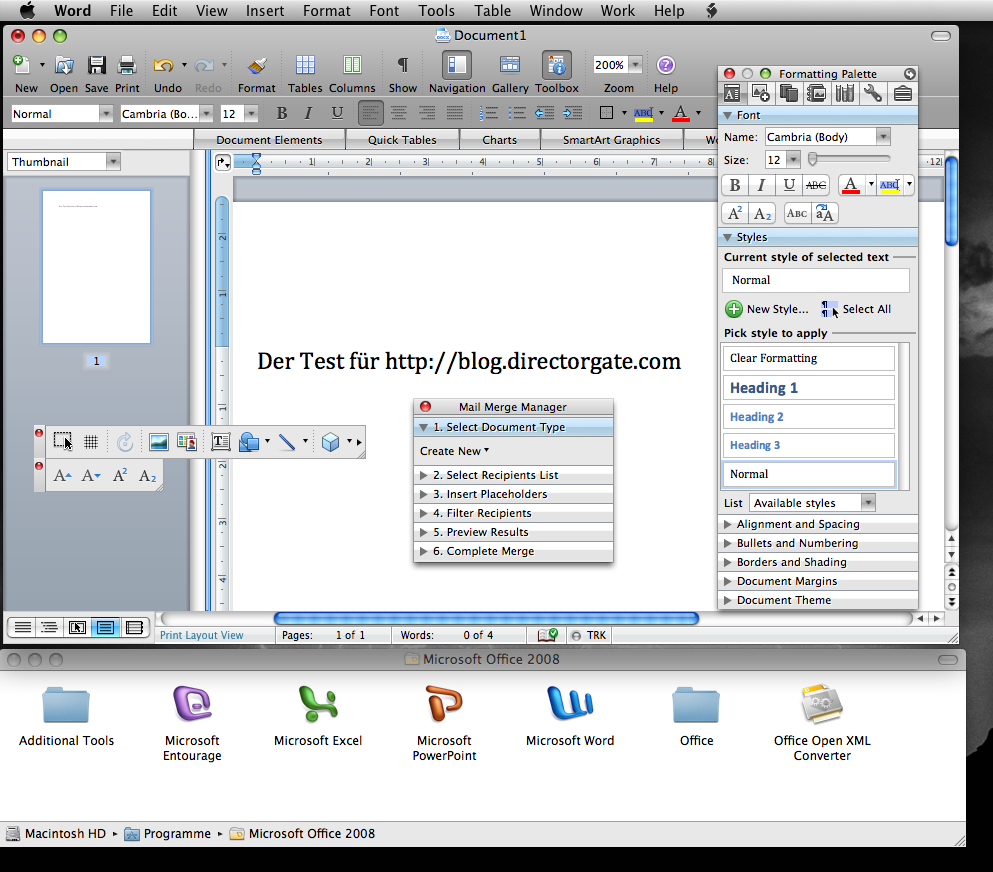The height and width of the screenshot is (872, 993).
Task: Open Project Palette briefcase icon
Action: [902, 94]
